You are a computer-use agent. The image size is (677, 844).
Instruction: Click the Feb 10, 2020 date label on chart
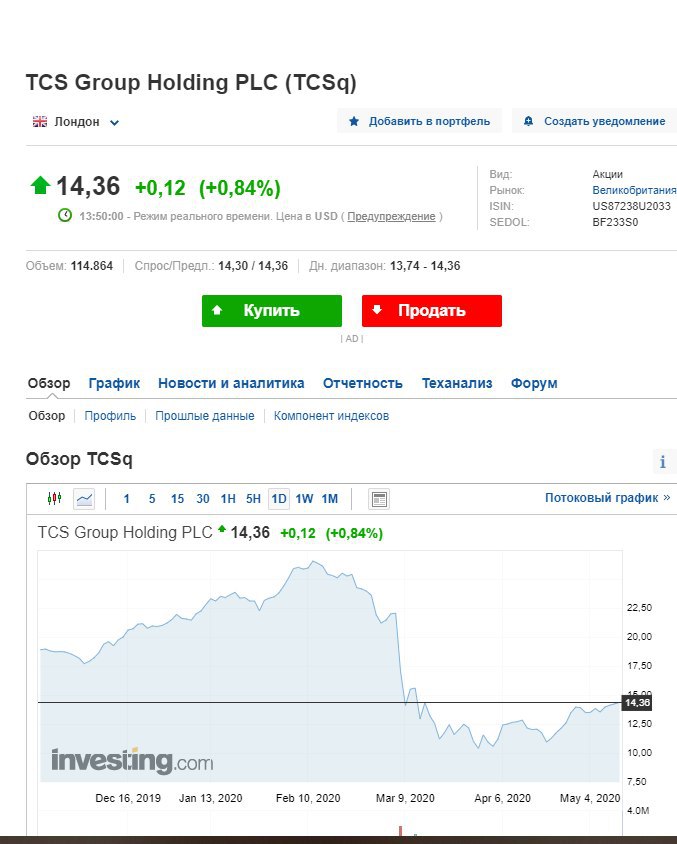(x=308, y=798)
